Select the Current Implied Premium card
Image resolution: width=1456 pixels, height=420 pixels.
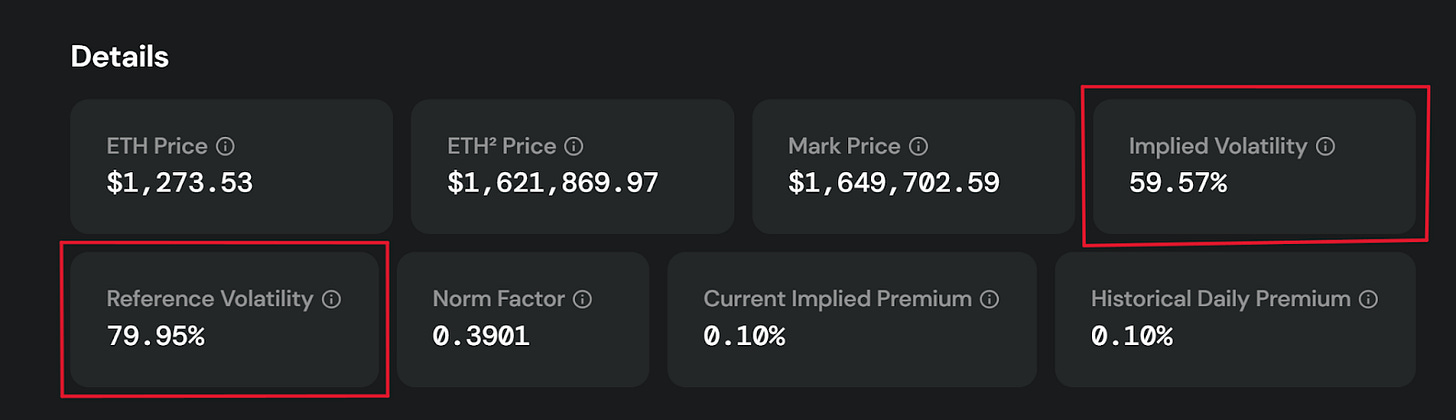coord(852,319)
